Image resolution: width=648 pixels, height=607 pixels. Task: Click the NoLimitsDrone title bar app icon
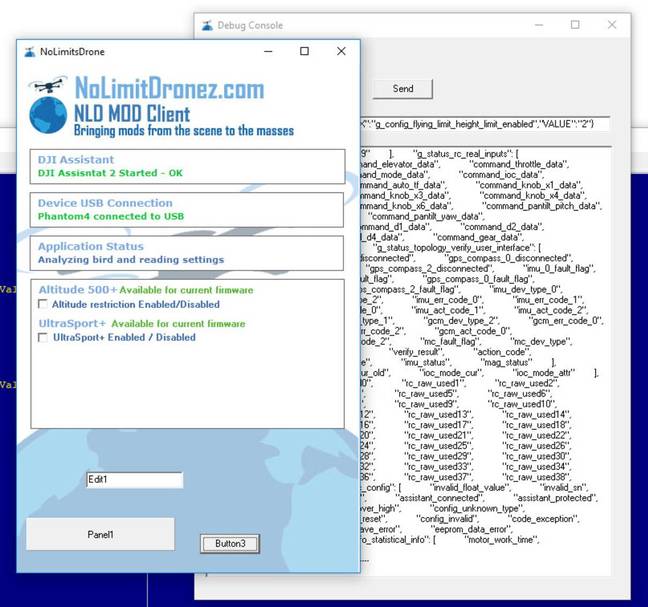(x=29, y=52)
